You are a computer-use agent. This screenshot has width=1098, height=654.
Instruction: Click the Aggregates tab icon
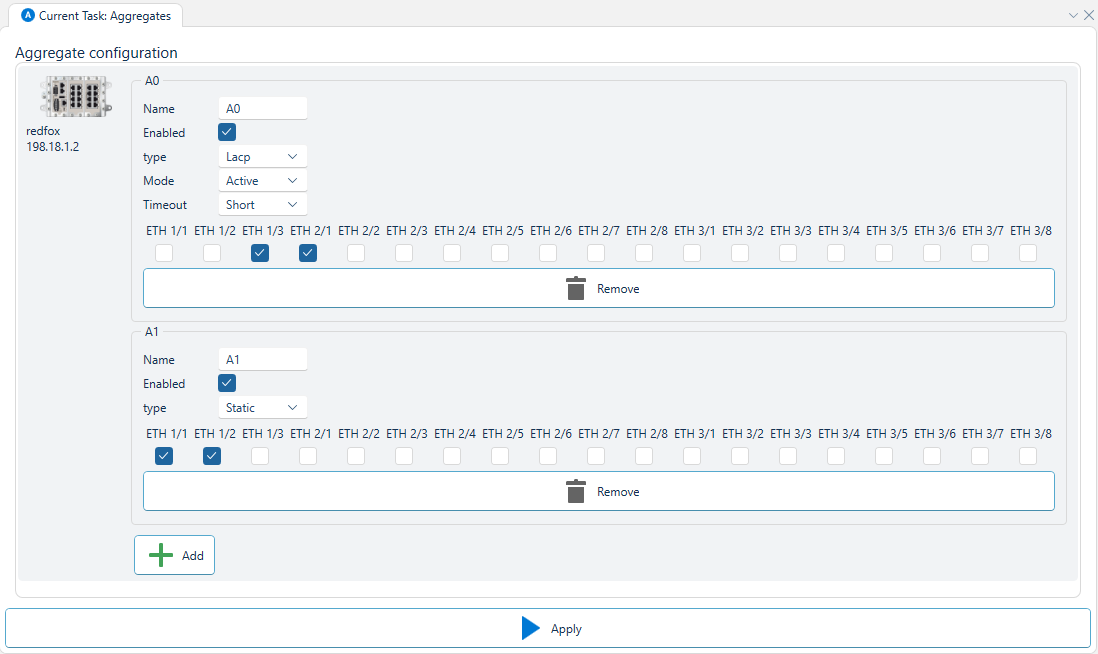28,16
